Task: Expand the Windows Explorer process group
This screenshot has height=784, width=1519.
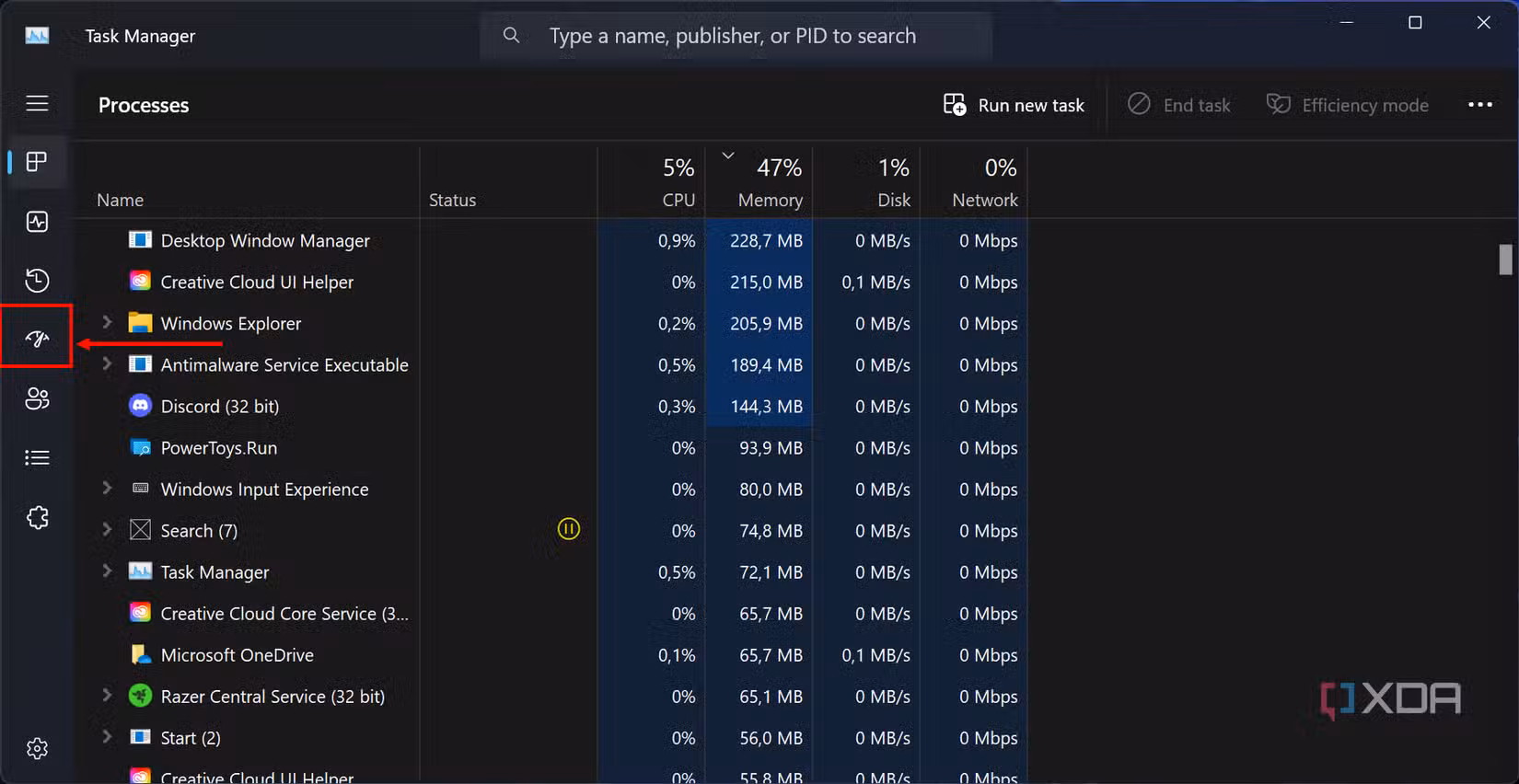Action: tap(107, 322)
